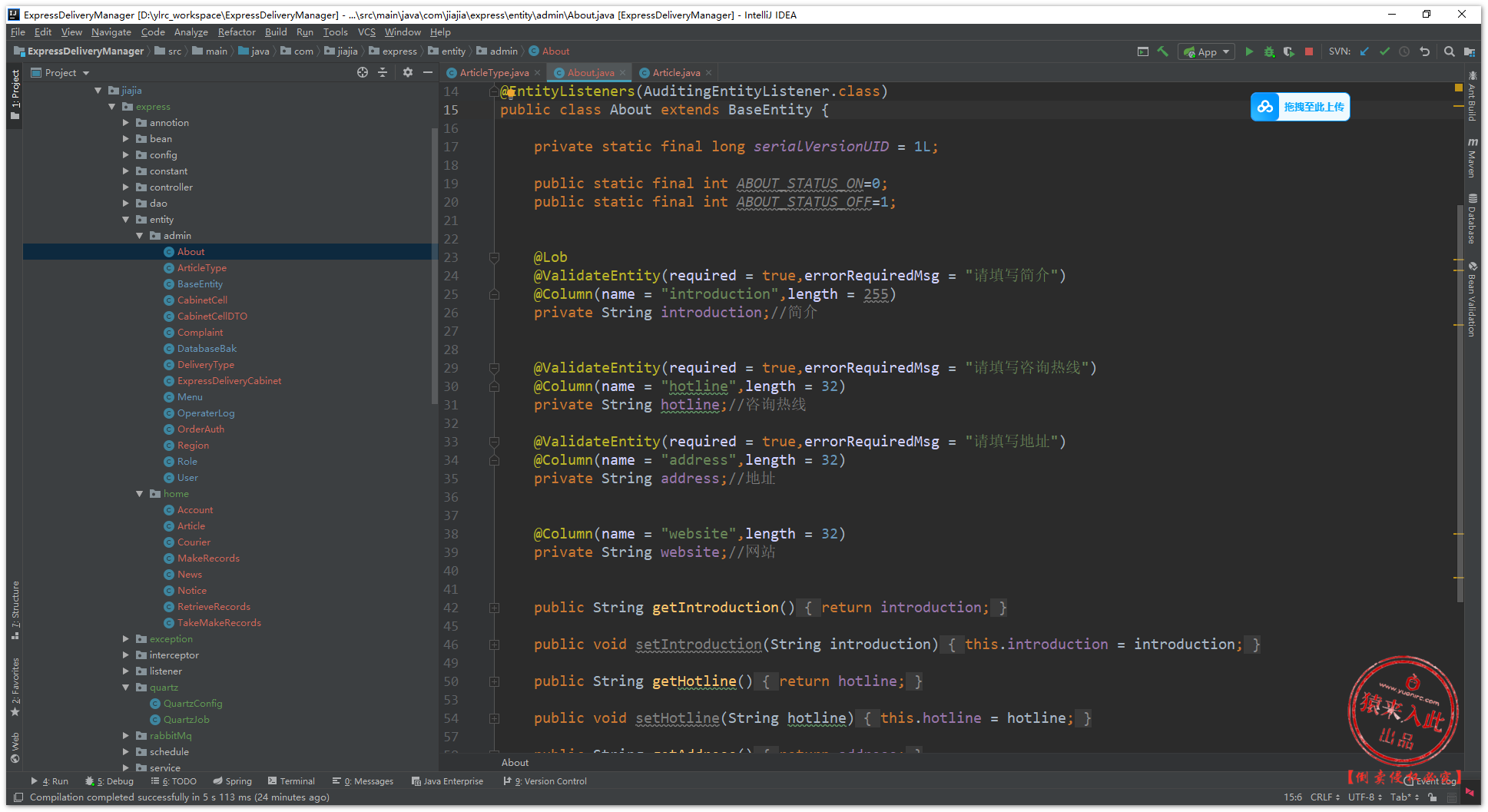
Task: Toggle fold on setHotline method
Action: click(494, 718)
